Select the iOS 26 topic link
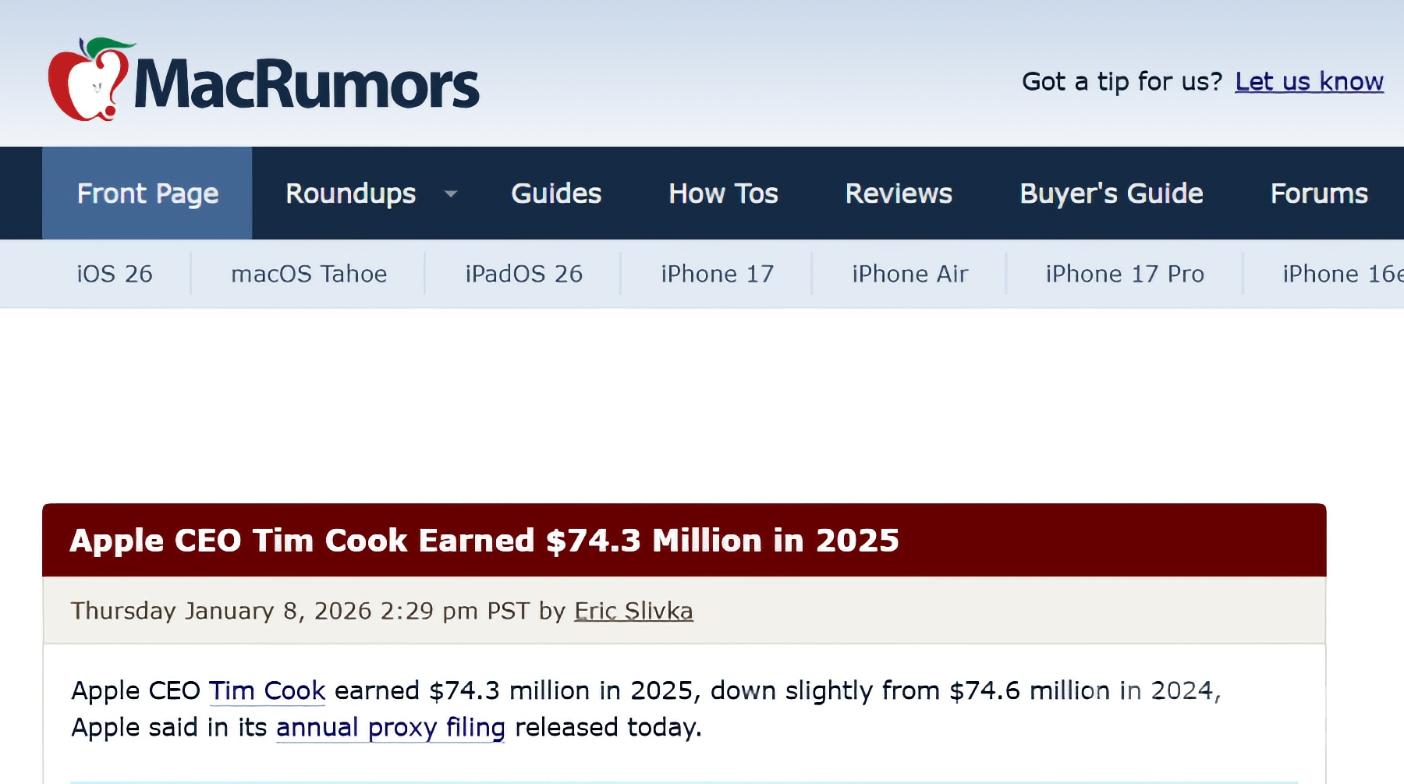 [115, 274]
